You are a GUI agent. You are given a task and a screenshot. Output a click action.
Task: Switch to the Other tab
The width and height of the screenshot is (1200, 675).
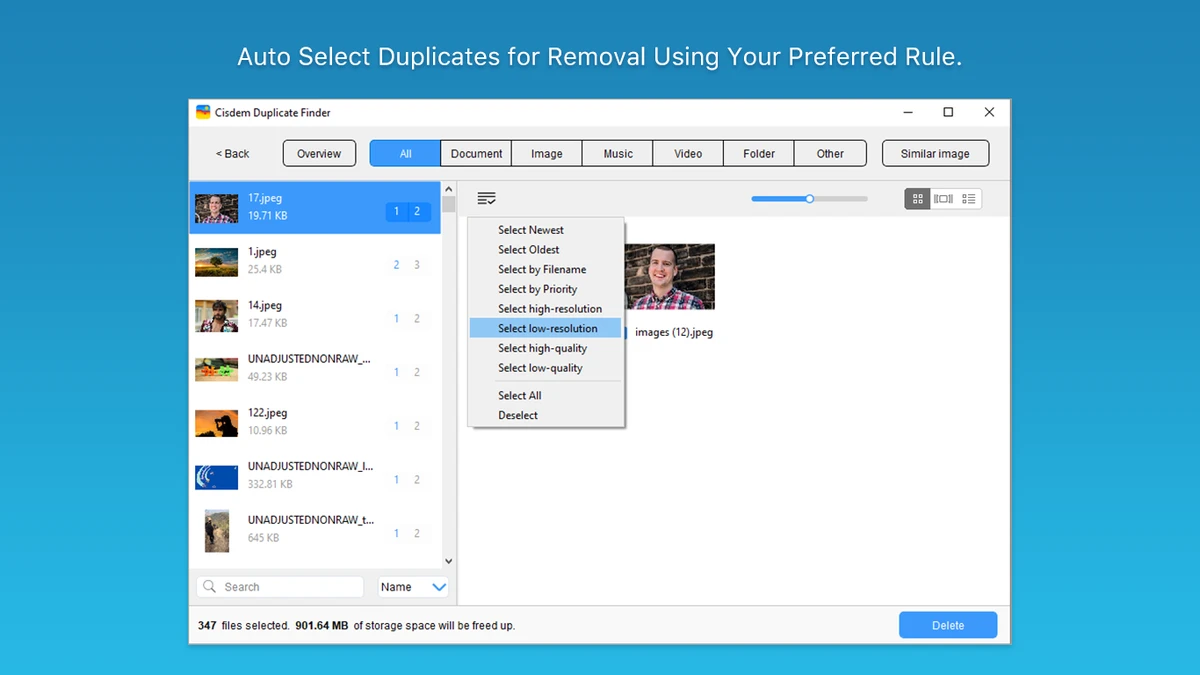pyautogui.click(x=830, y=153)
